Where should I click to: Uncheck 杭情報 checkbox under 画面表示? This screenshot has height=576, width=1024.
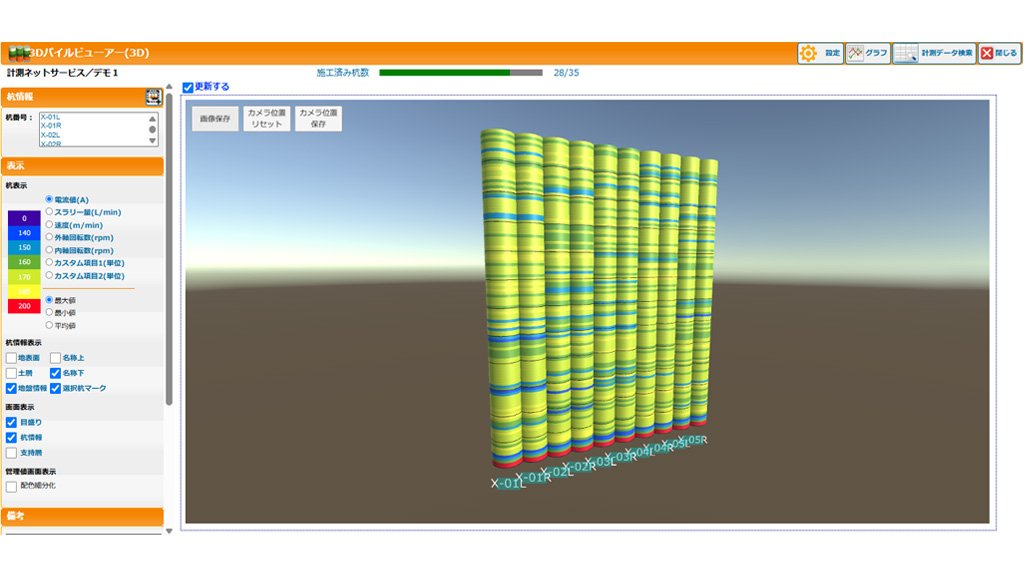tap(11, 438)
